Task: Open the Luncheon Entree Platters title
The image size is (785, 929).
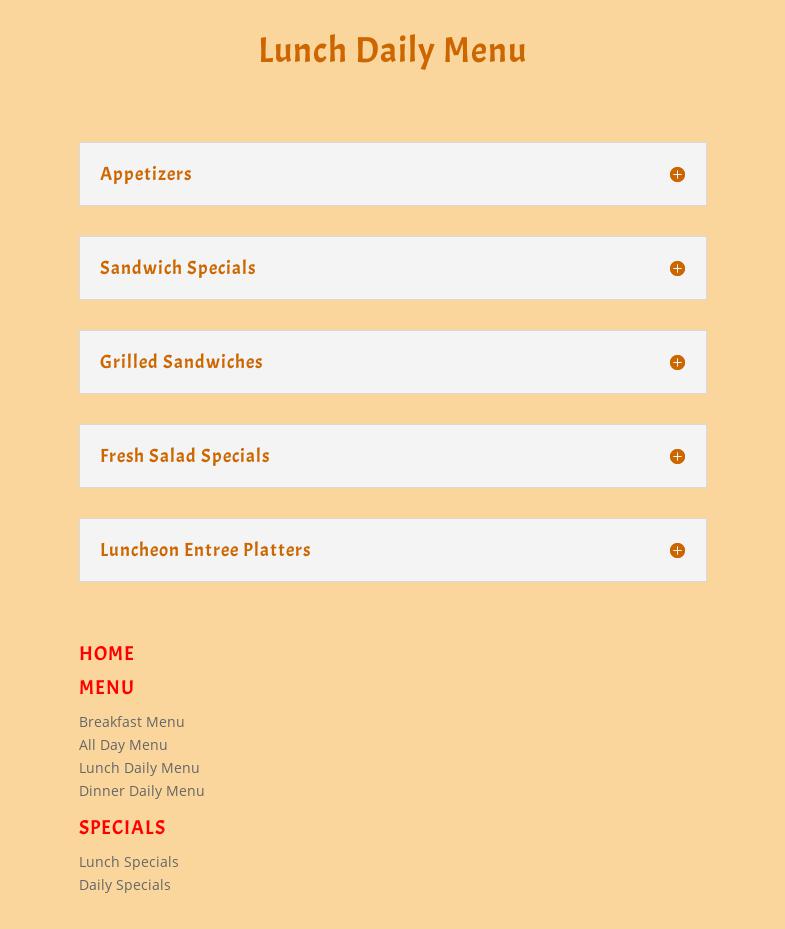Action: tap(205, 550)
